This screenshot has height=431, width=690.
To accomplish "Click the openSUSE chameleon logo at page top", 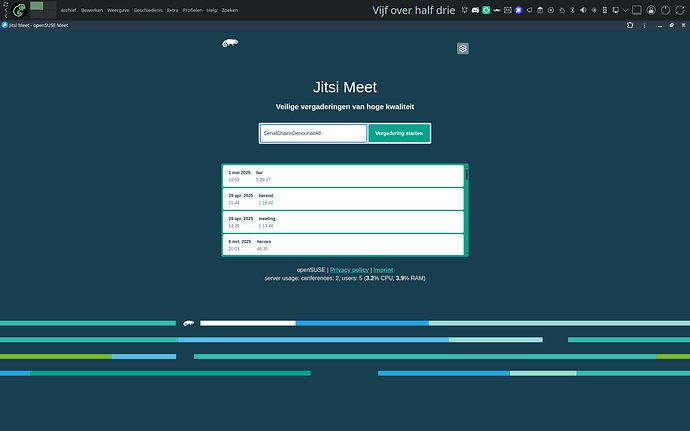I will [x=230, y=43].
